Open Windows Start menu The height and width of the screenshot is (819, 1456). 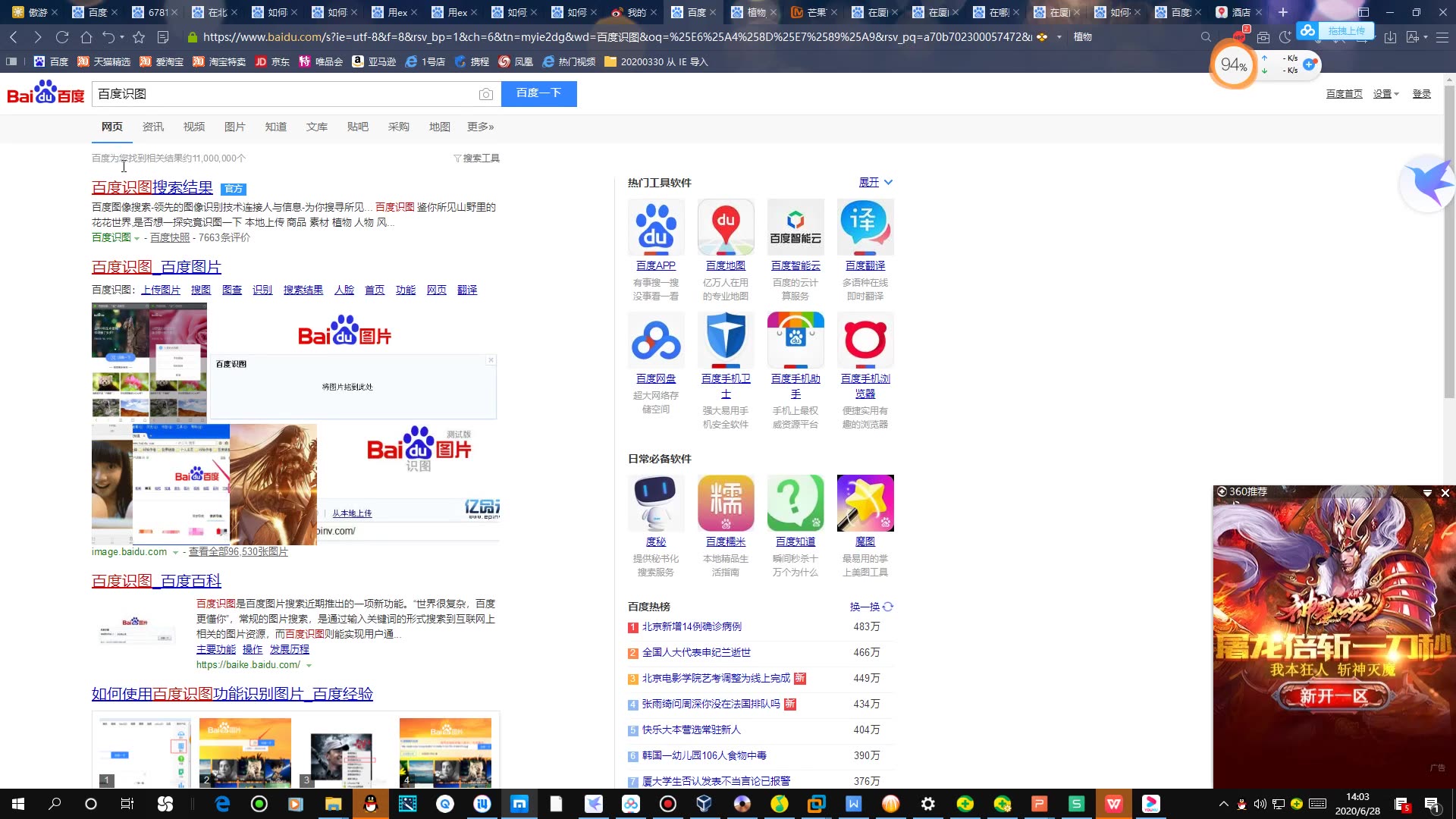click(18, 804)
